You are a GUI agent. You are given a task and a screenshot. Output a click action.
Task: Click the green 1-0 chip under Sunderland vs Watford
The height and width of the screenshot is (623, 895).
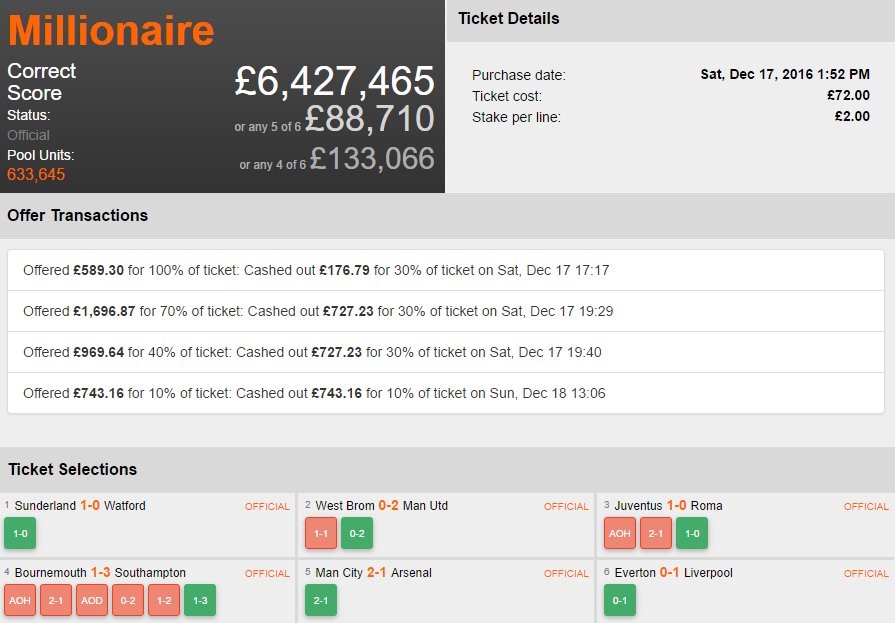[20, 533]
